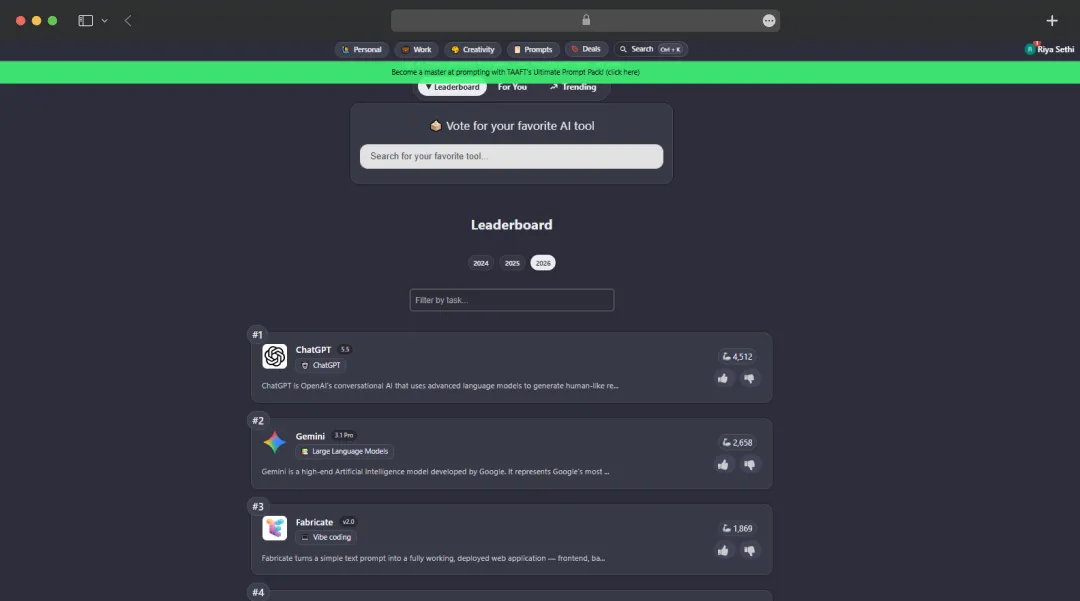Switch to the 2024 leaderboard year
This screenshot has width=1080, height=601.
[x=481, y=262]
